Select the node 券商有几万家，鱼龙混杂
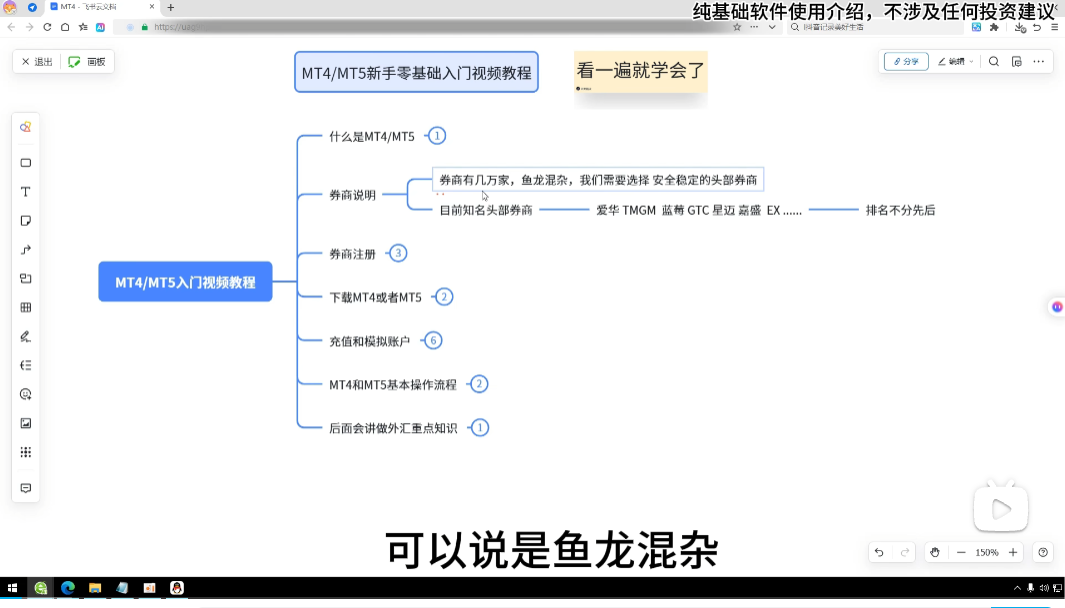 598,180
